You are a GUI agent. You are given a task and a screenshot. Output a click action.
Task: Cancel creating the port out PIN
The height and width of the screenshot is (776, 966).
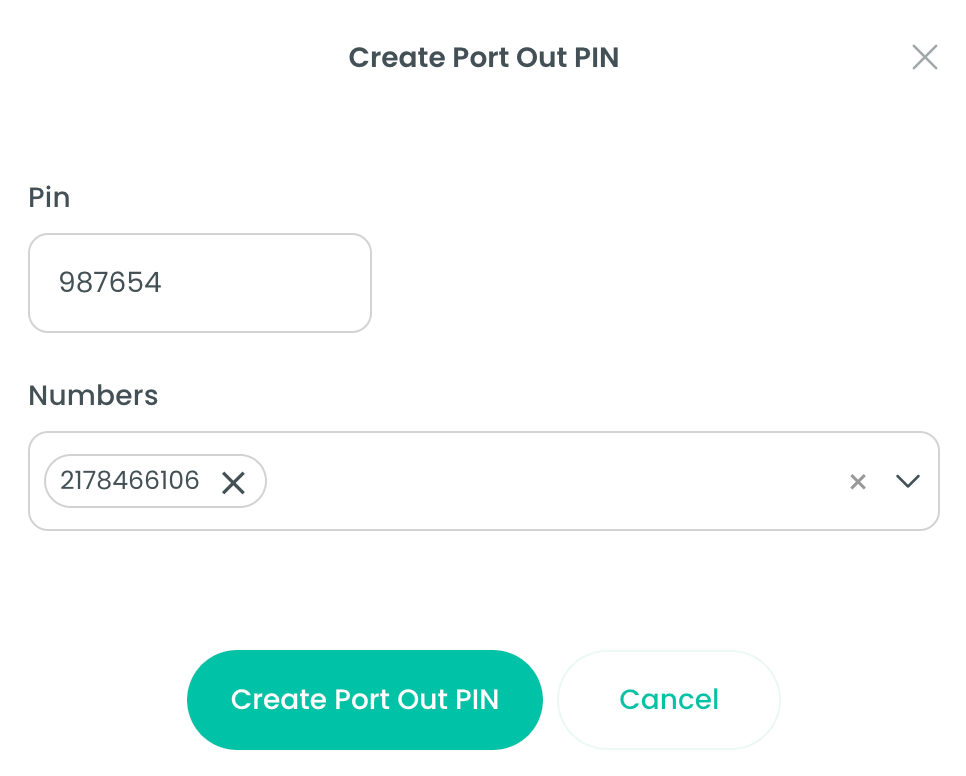(668, 699)
